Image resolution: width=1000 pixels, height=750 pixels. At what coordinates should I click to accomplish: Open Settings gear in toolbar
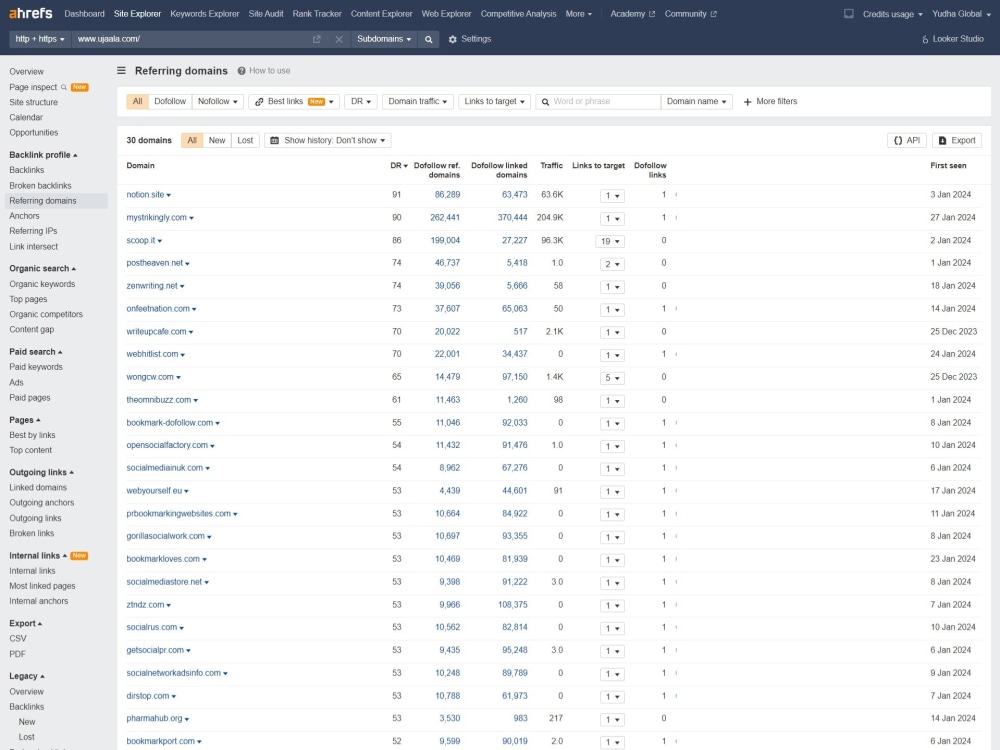[453, 40]
